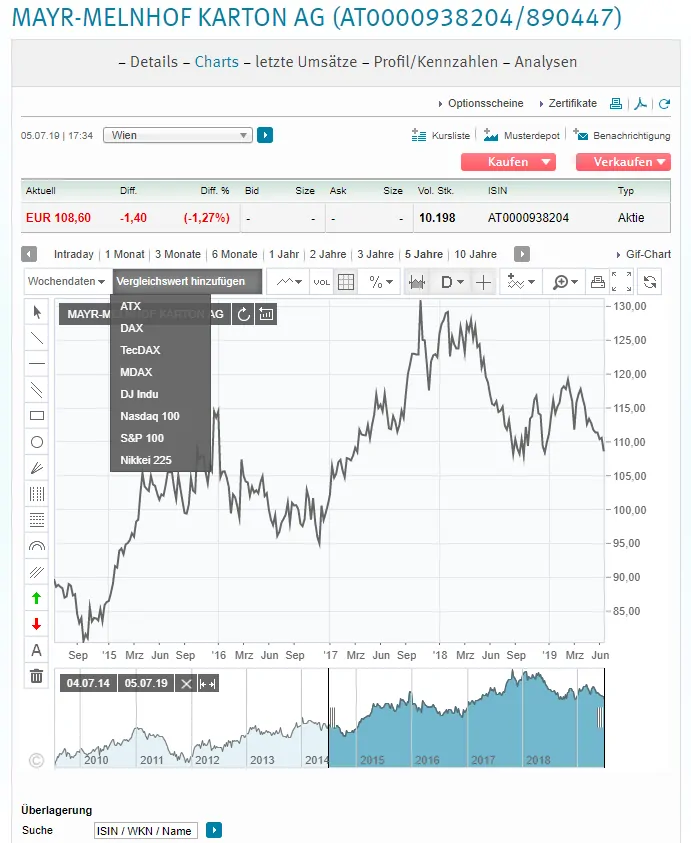Switch chart range to 10 Jahre
The width and height of the screenshot is (691, 843).
tap(475, 254)
